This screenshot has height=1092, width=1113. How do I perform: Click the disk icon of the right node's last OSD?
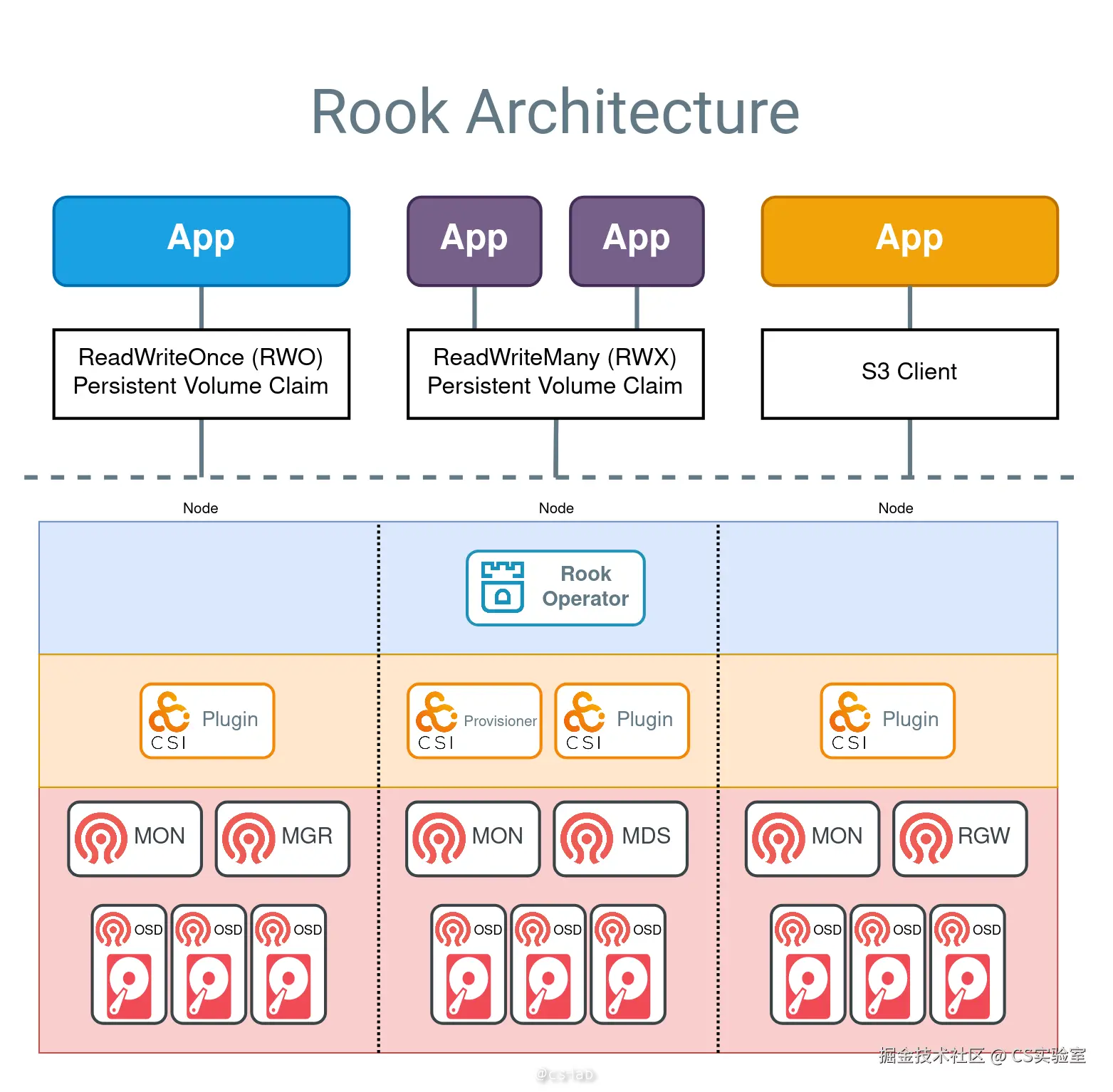(x=968, y=986)
